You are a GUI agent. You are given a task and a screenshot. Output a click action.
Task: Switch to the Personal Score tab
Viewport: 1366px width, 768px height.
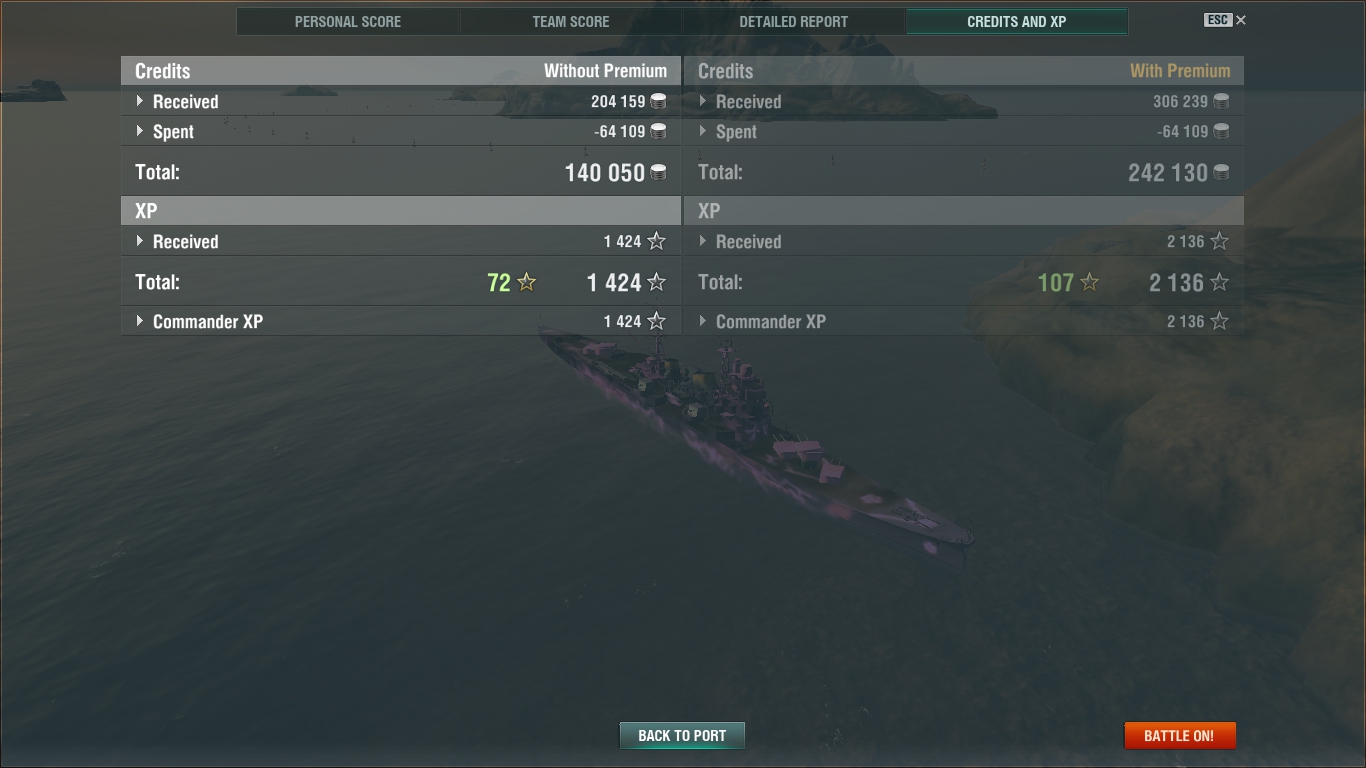(x=348, y=21)
